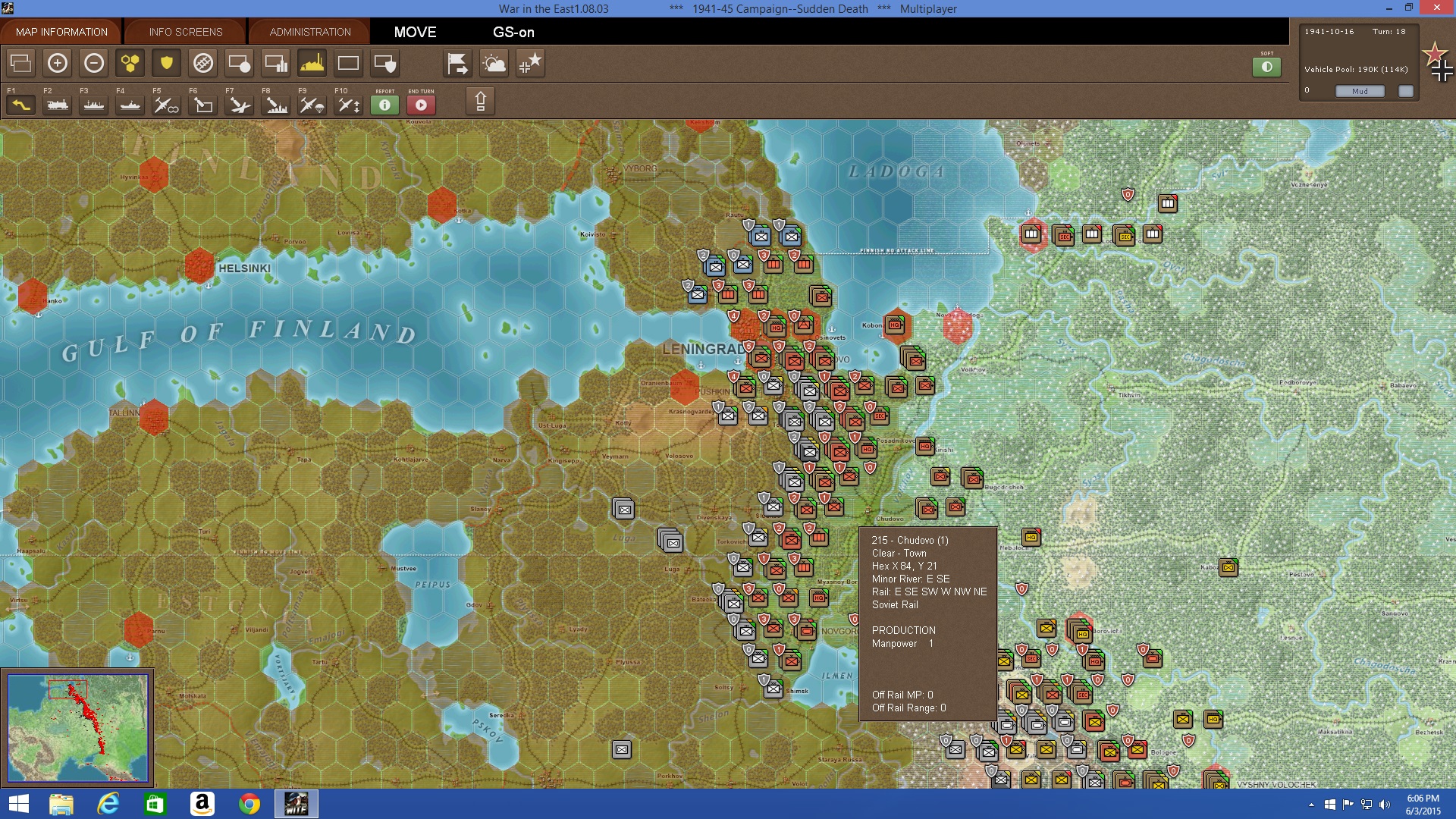Click the empty rectangle toolbar icon

348,63
